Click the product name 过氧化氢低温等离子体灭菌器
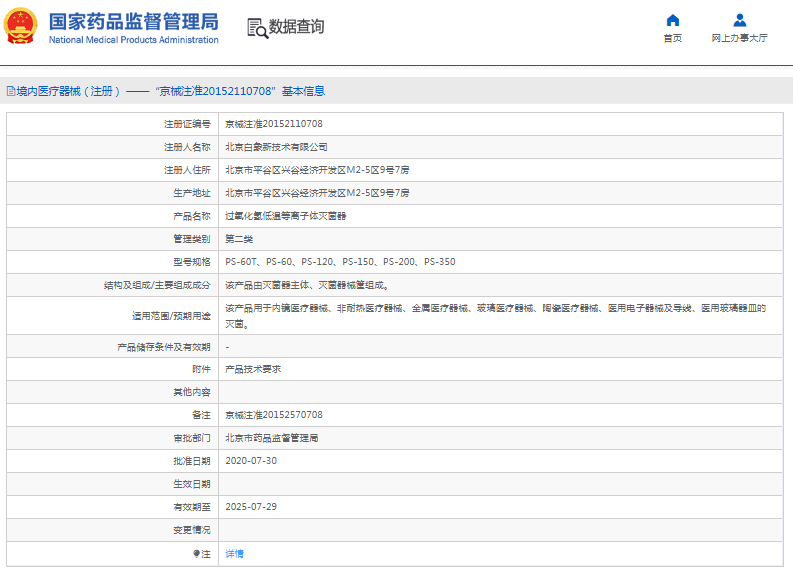Image resolution: width=793 pixels, height=574 pixels. (286, 216)
